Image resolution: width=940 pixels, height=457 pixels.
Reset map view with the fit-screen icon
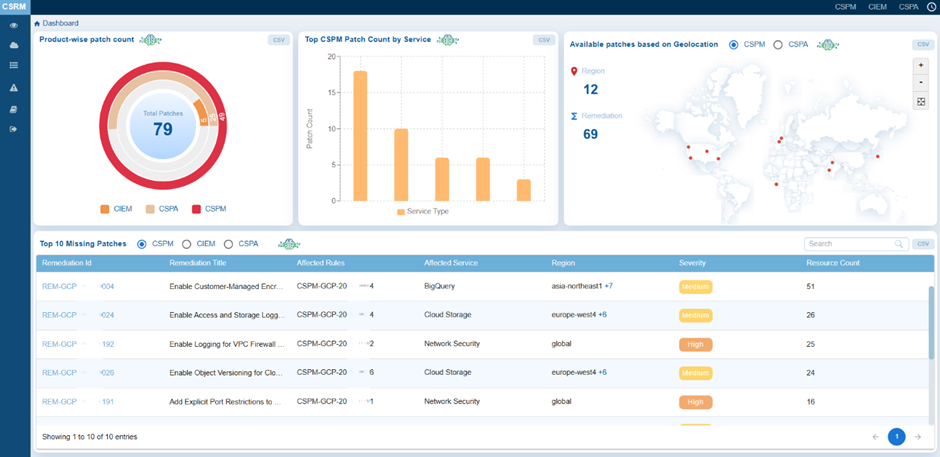(x=921, y=102)
